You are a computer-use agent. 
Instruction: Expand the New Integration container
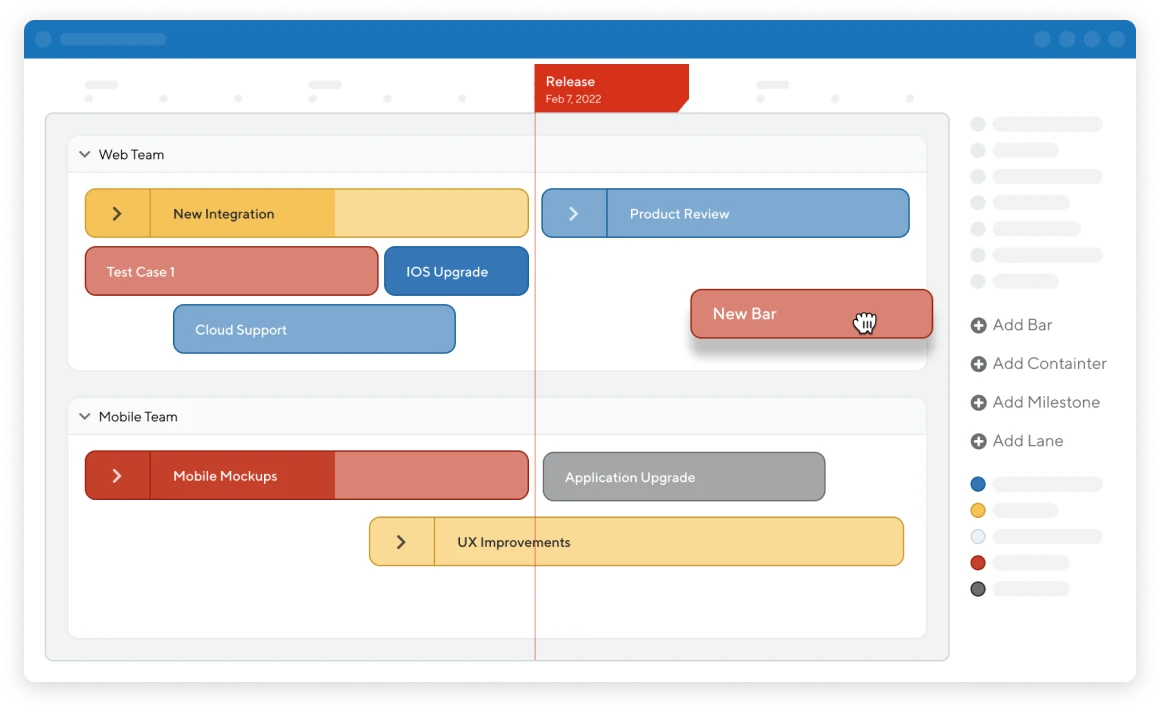[x=117, y=214]
